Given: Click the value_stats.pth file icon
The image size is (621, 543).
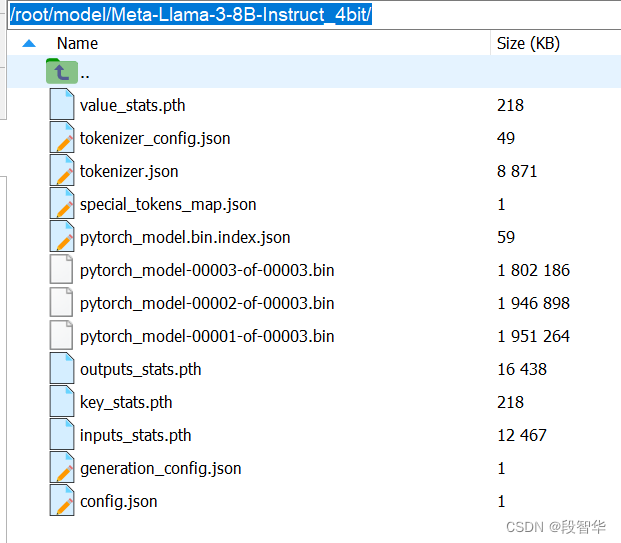Looking at the screenshot, I should pos(62,105).
